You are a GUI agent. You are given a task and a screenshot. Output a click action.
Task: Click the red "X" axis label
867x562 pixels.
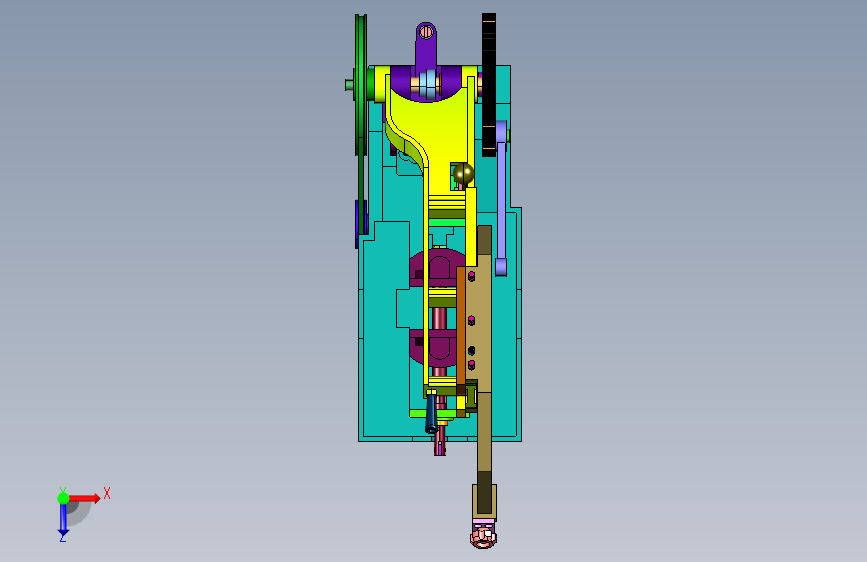point(107,493)
